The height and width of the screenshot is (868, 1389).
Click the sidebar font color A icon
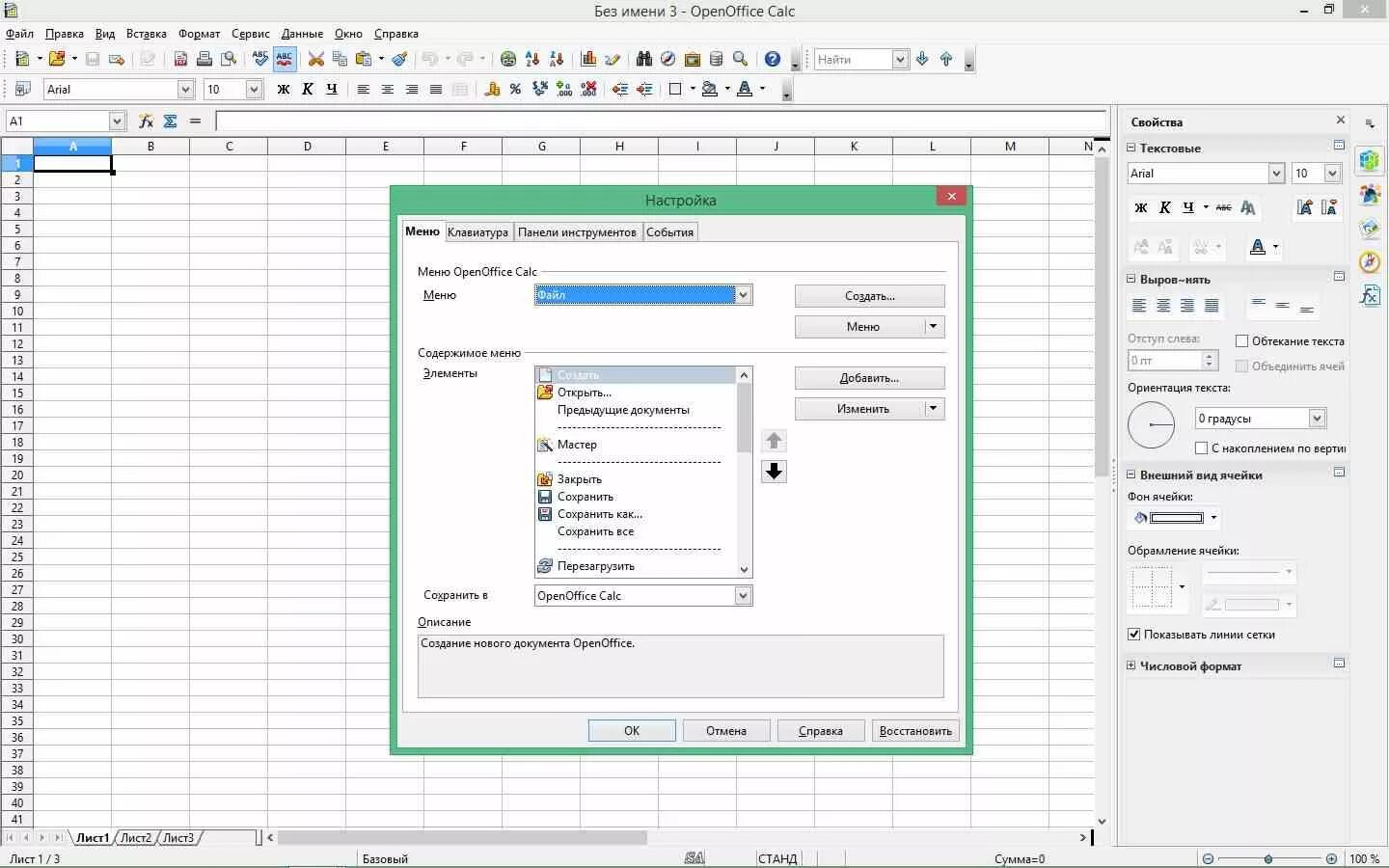tap(1258, 247)
